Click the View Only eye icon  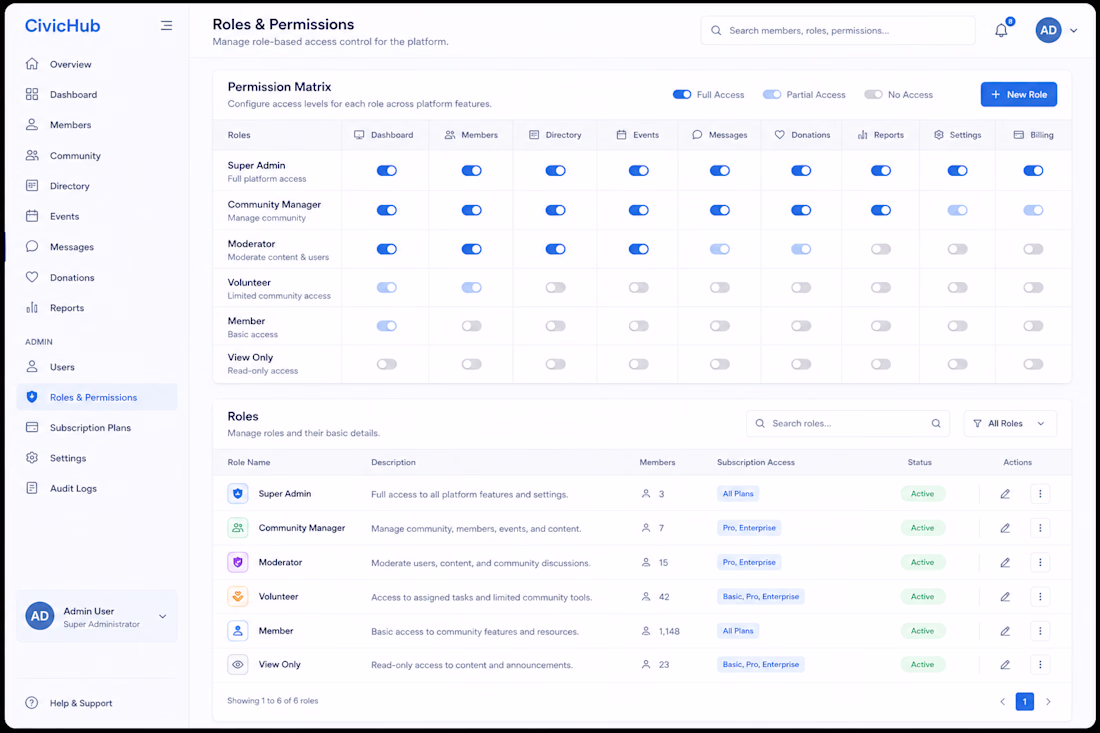pos(238,665)
